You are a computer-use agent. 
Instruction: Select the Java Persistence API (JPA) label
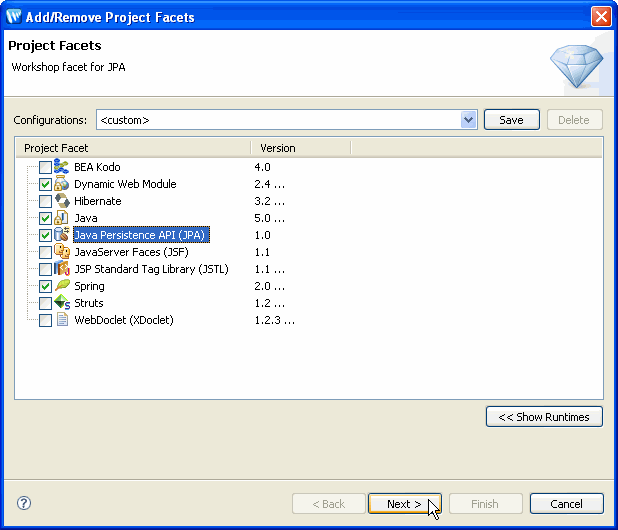click(141, 235)
